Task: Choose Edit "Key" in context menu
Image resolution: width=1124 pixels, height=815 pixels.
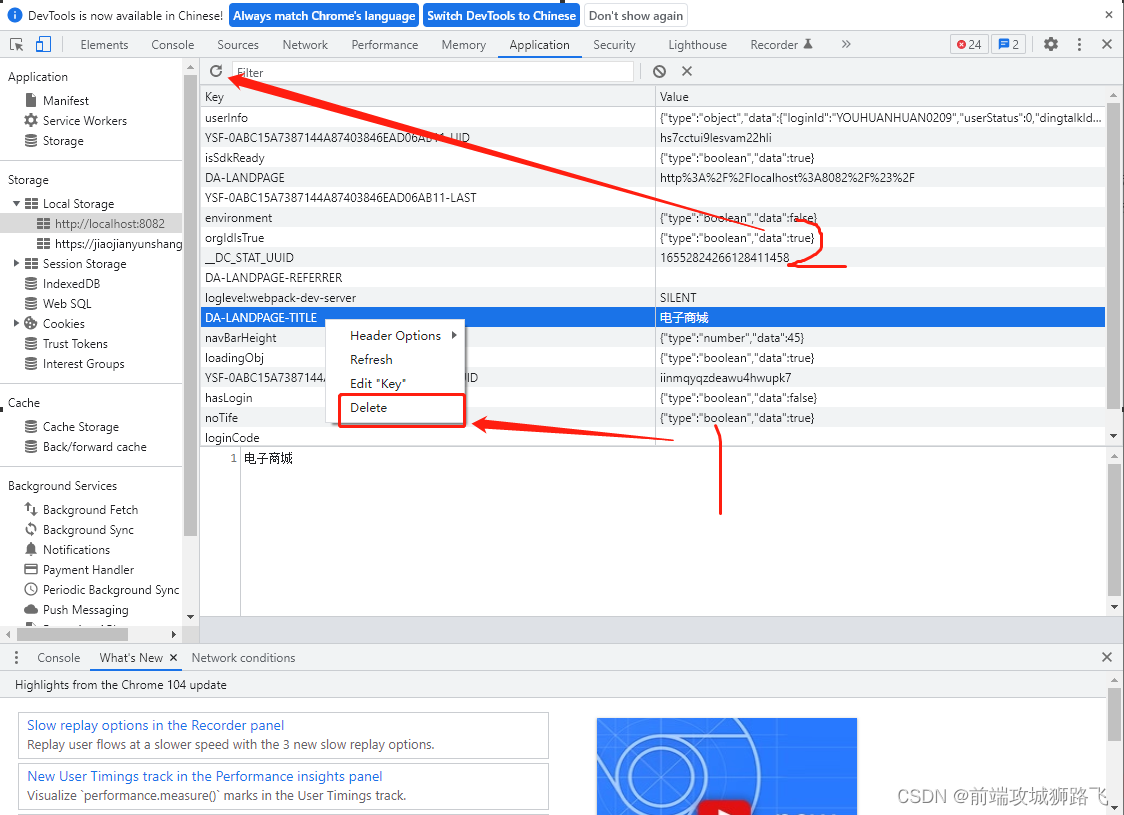Action: [378, 383]
